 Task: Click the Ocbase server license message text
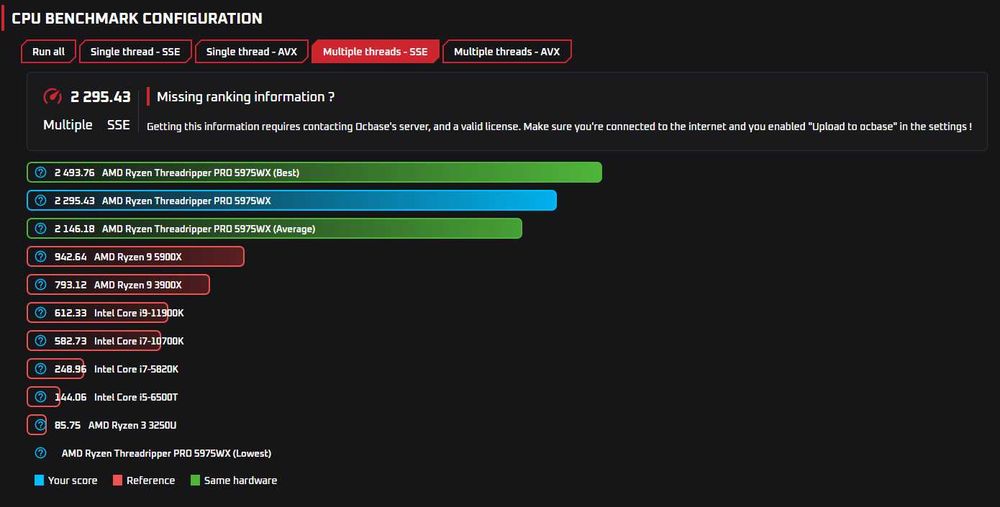pyautogui.click(x=559, y=126)
